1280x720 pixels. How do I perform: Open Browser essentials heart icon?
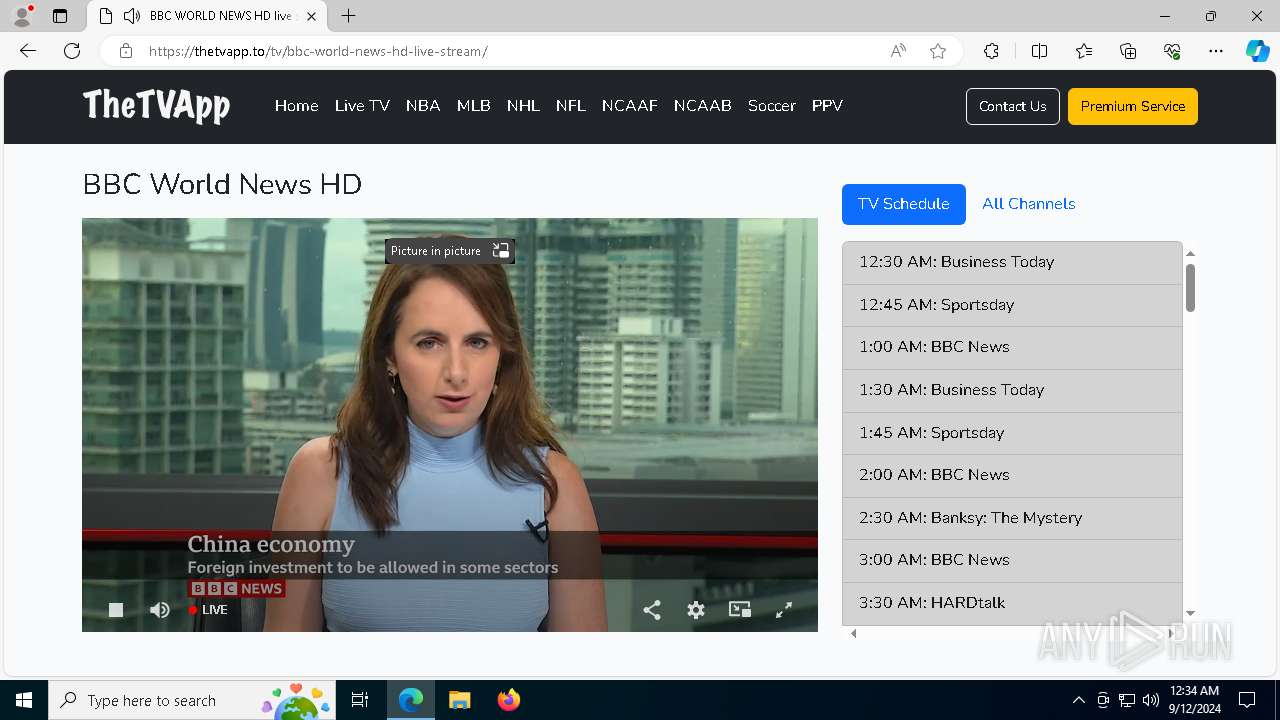pos(1172,51)
